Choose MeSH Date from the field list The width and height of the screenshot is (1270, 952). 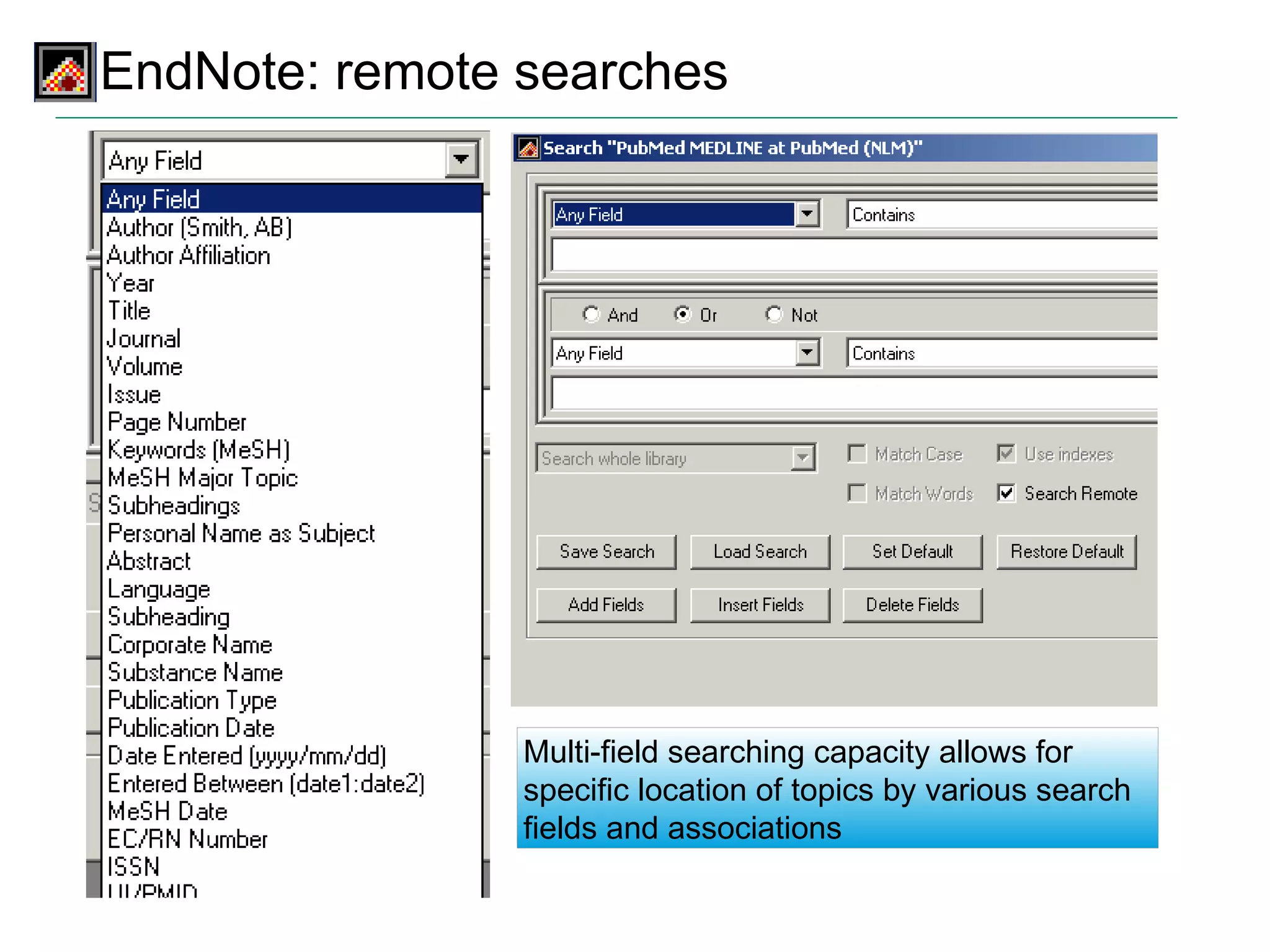pos(291,812)
